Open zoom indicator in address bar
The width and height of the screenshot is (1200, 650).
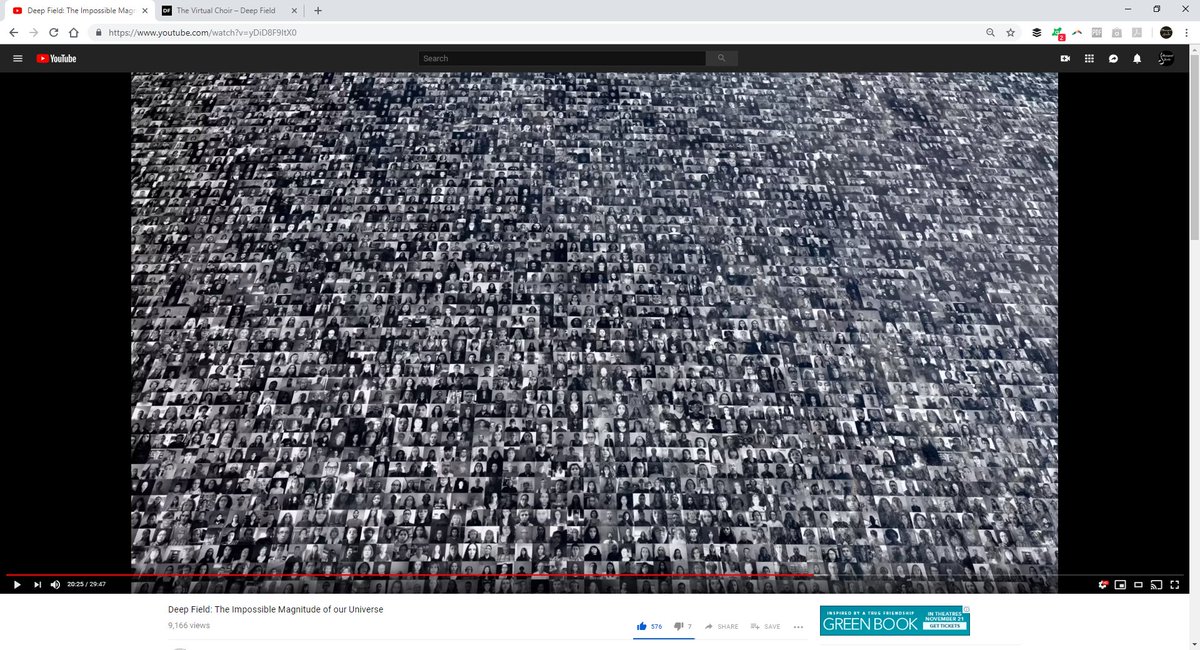click(x=990, y=32)
